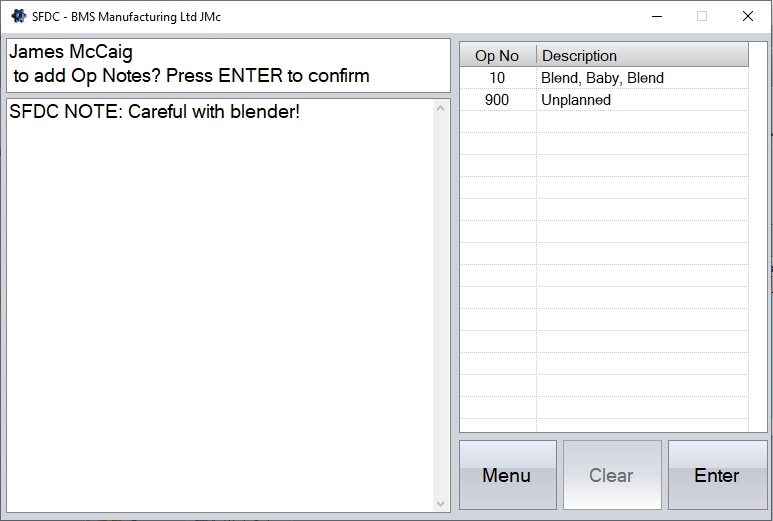This screenshot has height=521, width=773.
Task: Click the maximize window button
Action: (x=702, y=16)
